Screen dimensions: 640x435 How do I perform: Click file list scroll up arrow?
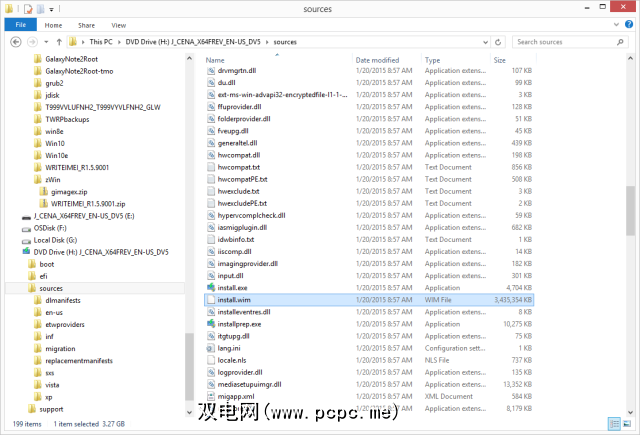click(630, 59)
